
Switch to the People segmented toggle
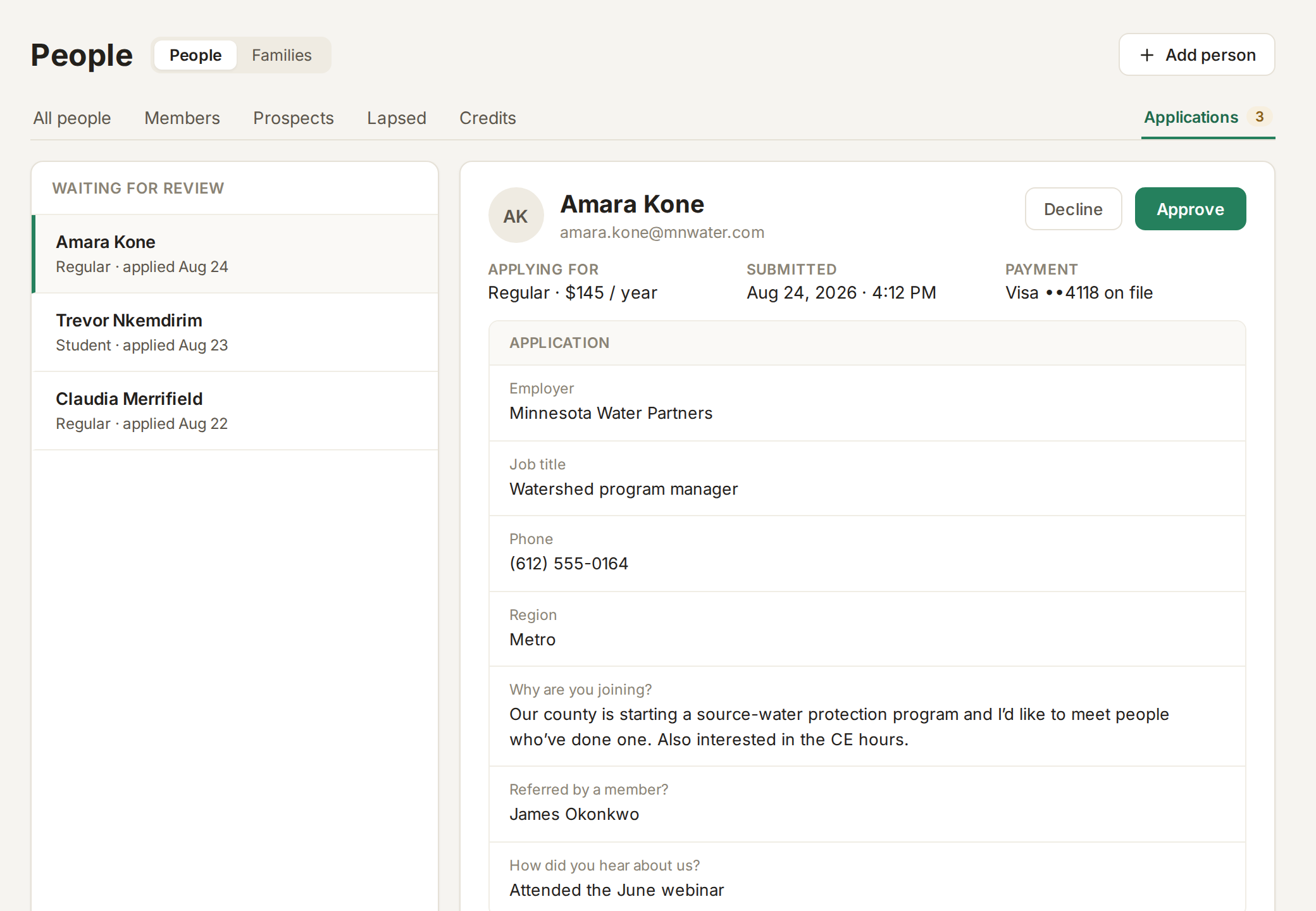(x=196, y=55)
